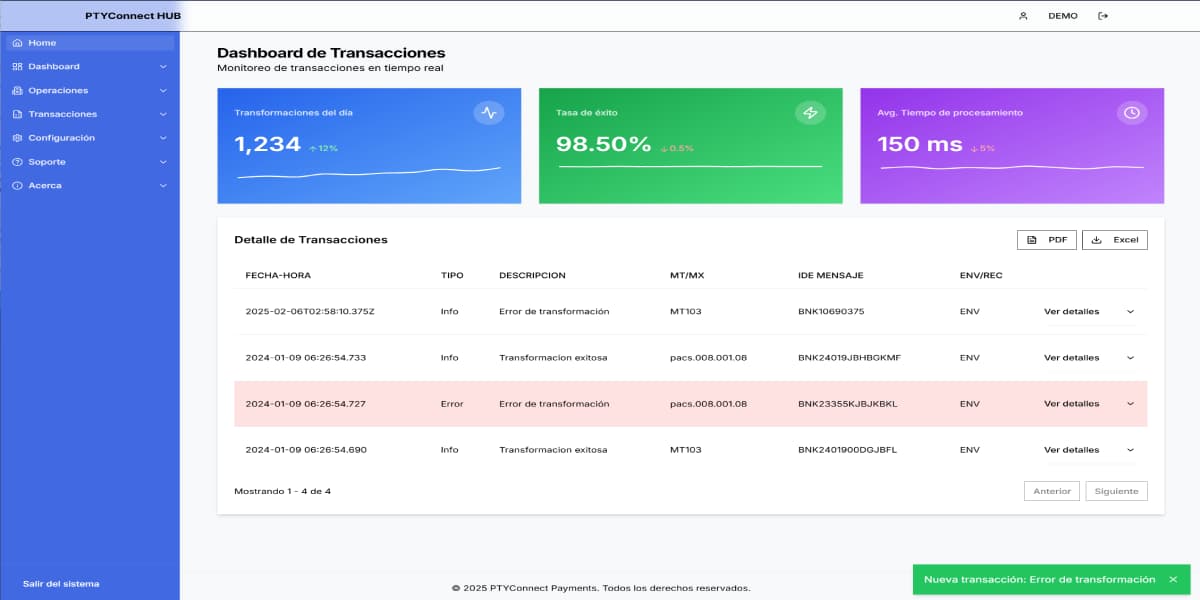
Task: Expand details chevron for BNK10690375 row
Action: pos(1131,312)
